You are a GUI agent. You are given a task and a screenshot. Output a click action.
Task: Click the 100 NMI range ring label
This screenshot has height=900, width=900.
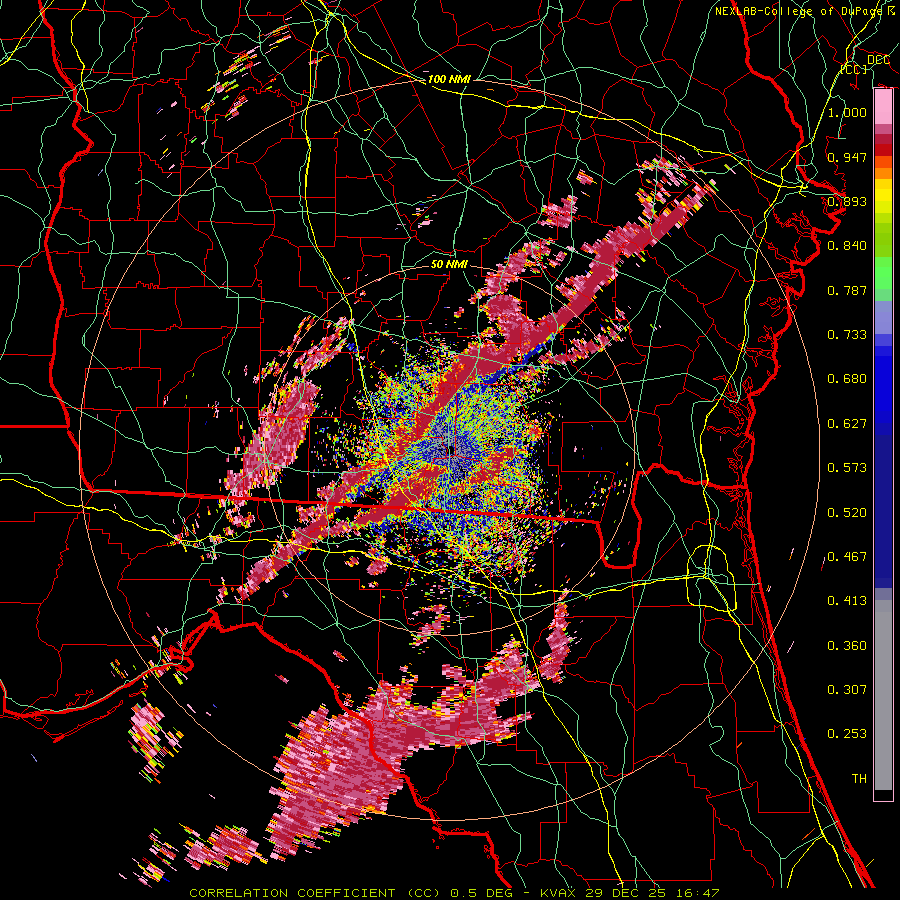point(449,79)
